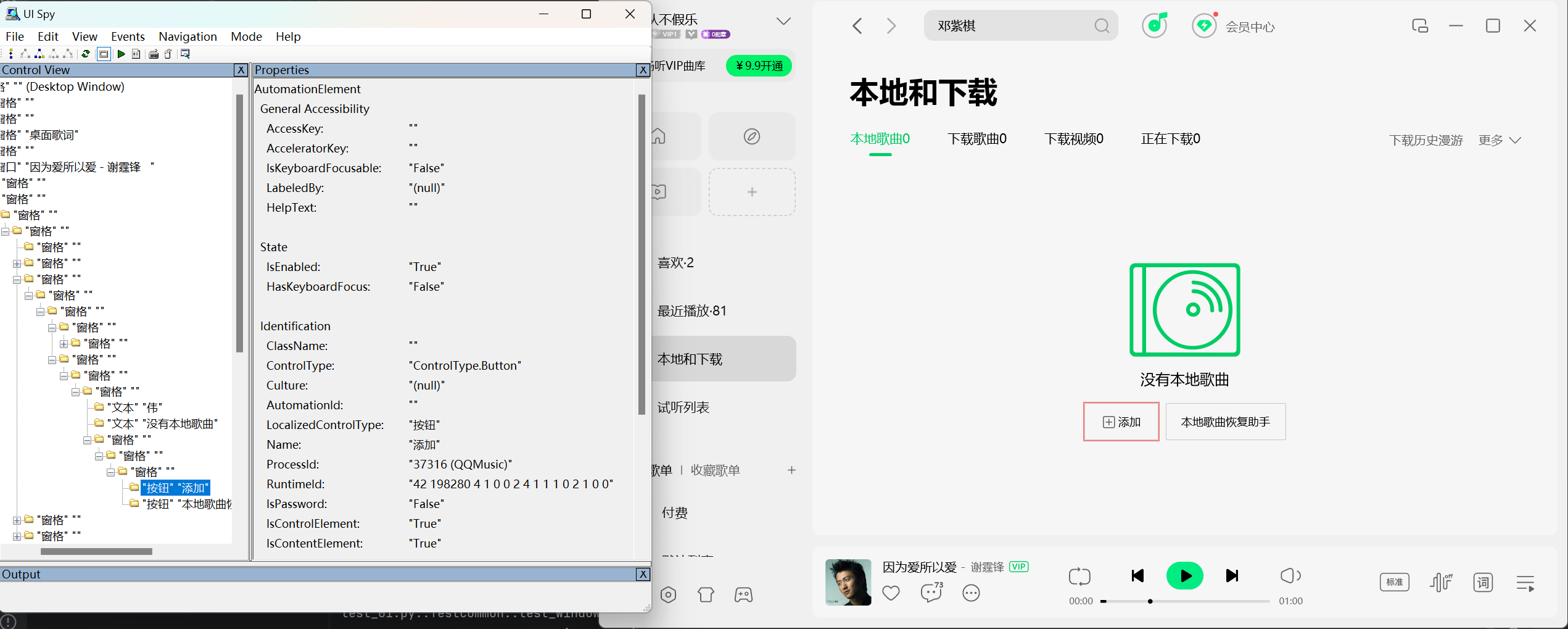Open the music recognition icon beside search
Viewport: 1568px width, 629px height.
[1155, 25]
